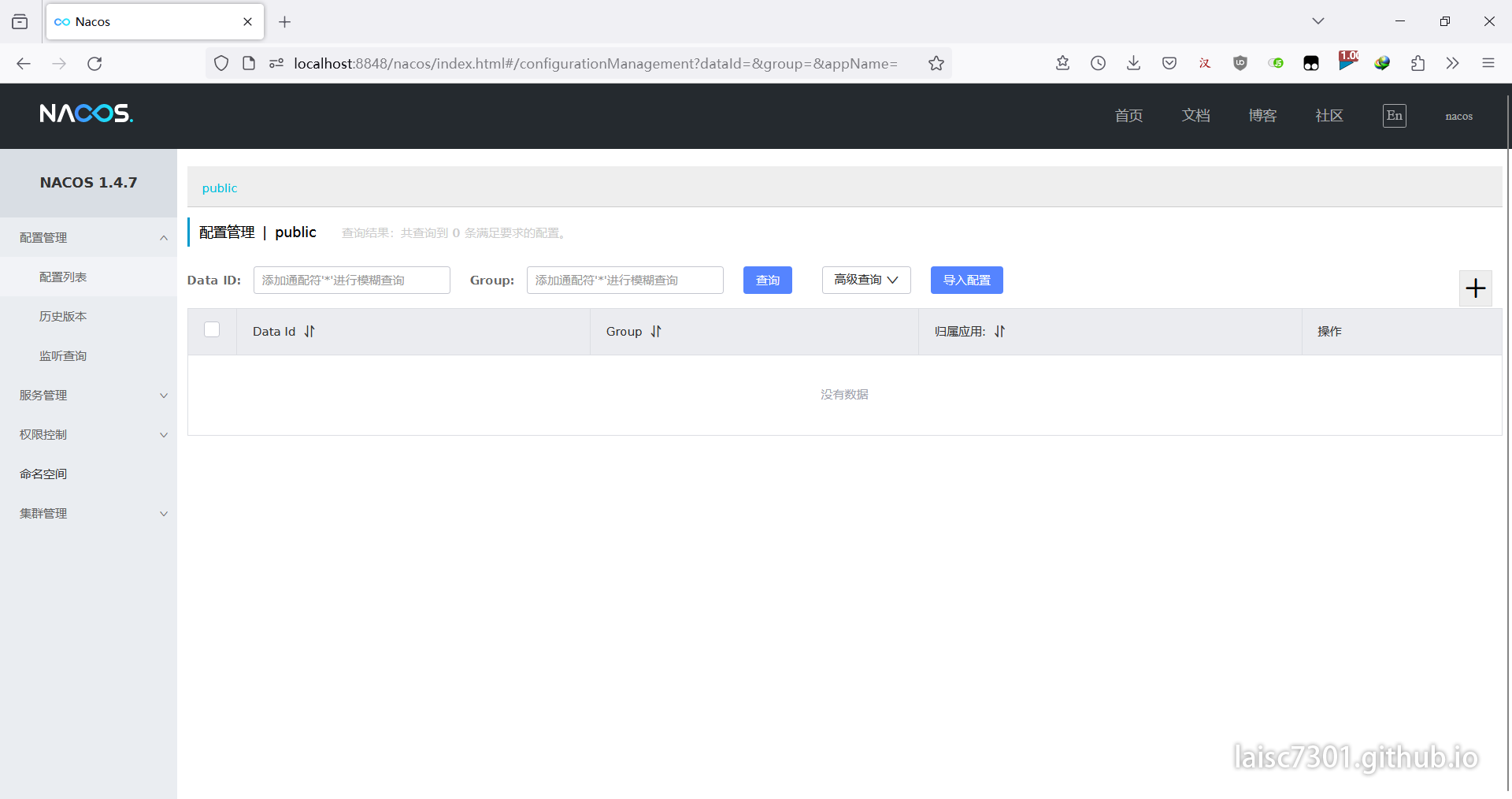Image resolution: width=1512 pixels, height=799 pixels.
Task: Click the blue 查询 search button
Action: 768,280
